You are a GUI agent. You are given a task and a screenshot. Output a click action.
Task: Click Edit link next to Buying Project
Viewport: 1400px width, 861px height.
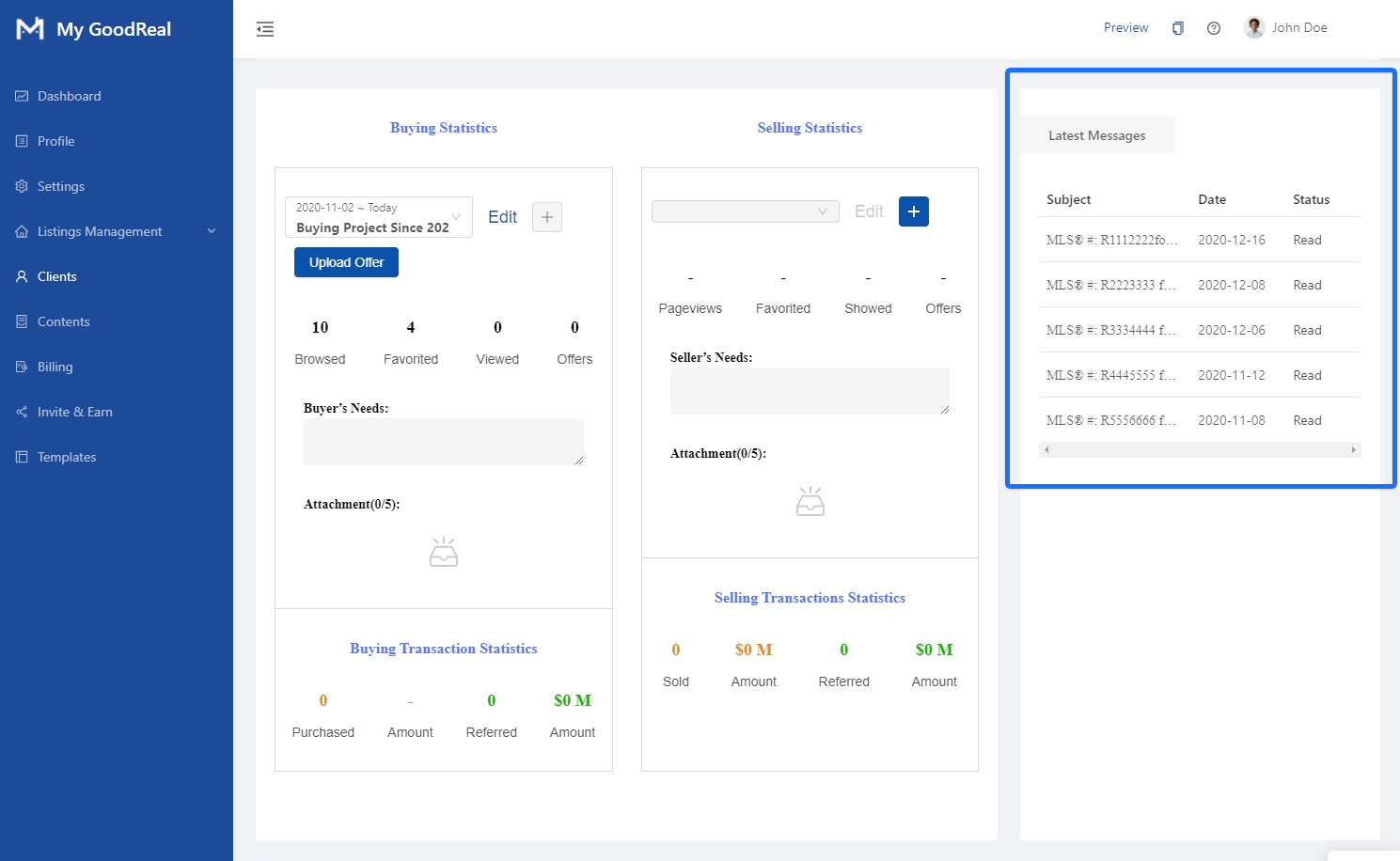point(502,217)
